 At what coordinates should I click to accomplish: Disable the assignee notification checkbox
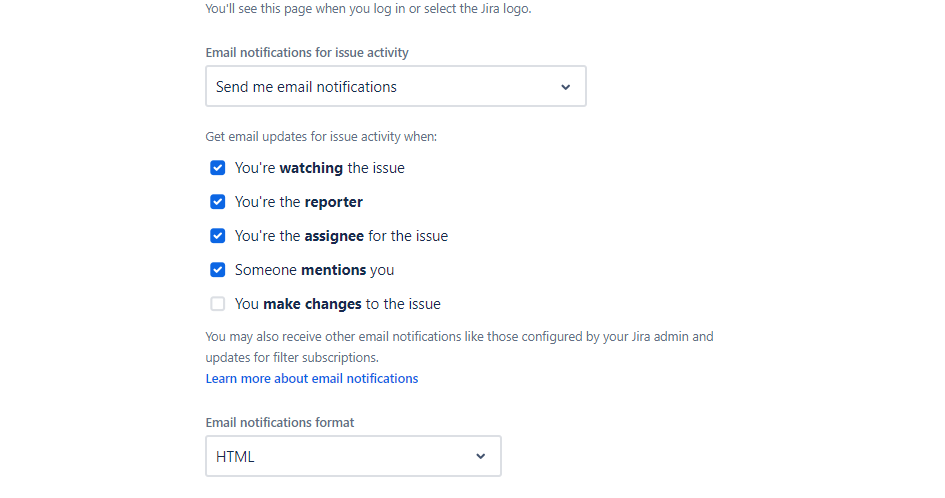tap(218, 236)
